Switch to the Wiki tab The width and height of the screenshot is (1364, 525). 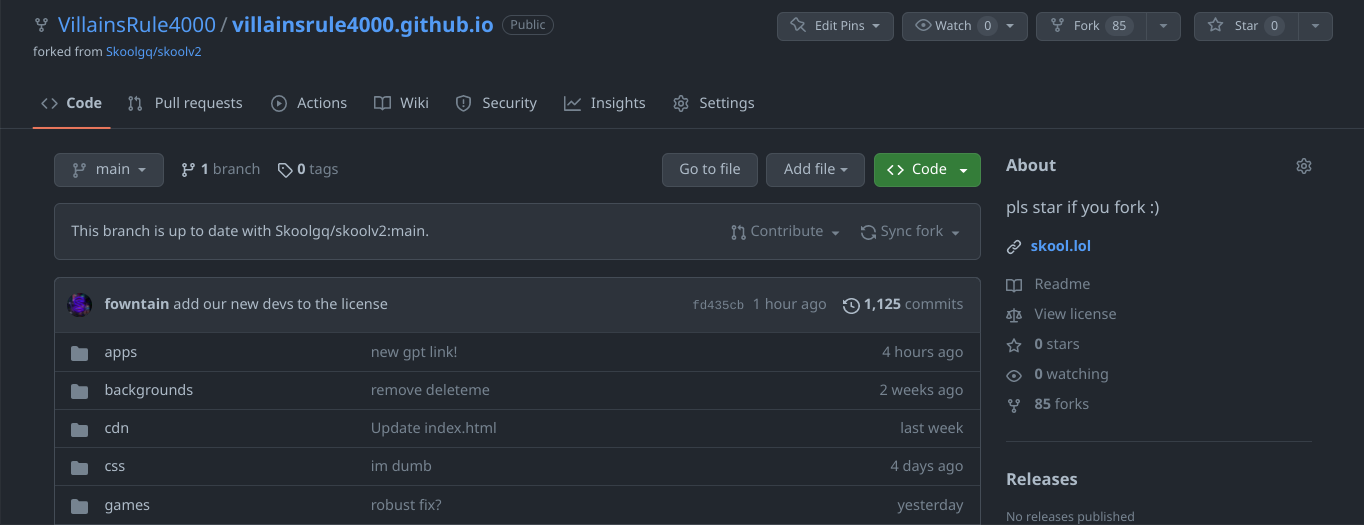(401, 103)
